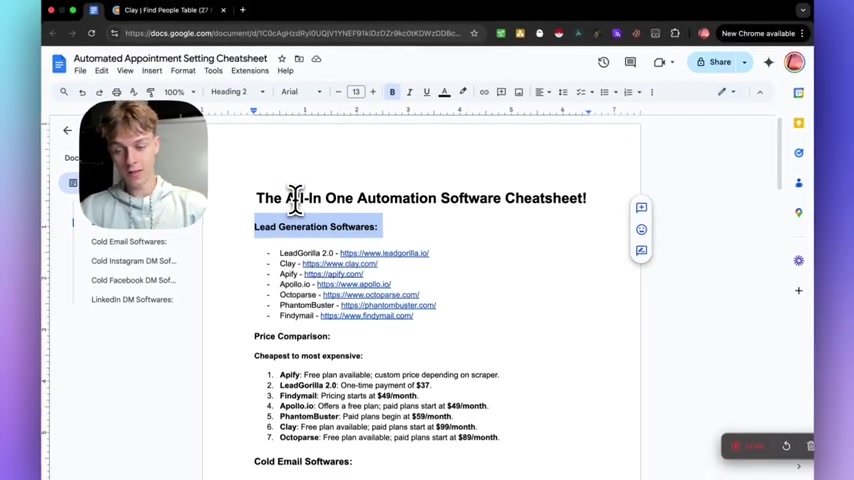The height and width of the screenshot is (480, 854).
Task: Open the Share options arrow
Action: 745,62
